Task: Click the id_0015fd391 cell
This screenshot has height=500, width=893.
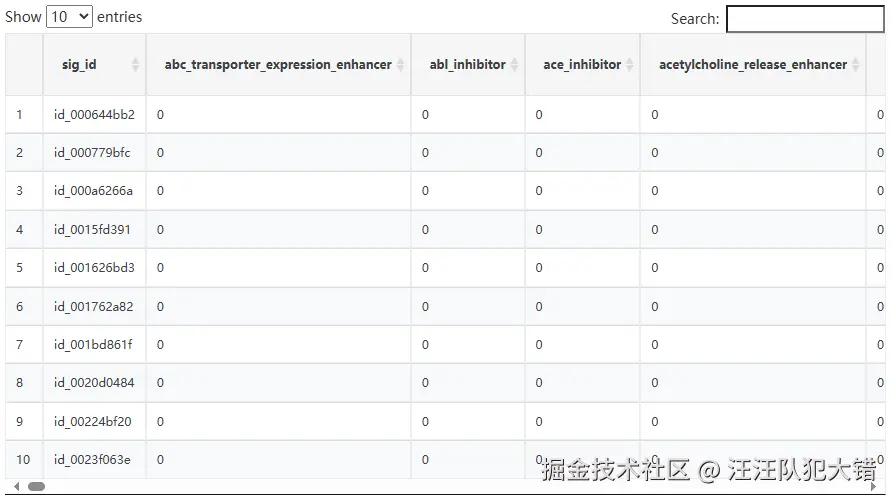Action: [x=92, y=229]
